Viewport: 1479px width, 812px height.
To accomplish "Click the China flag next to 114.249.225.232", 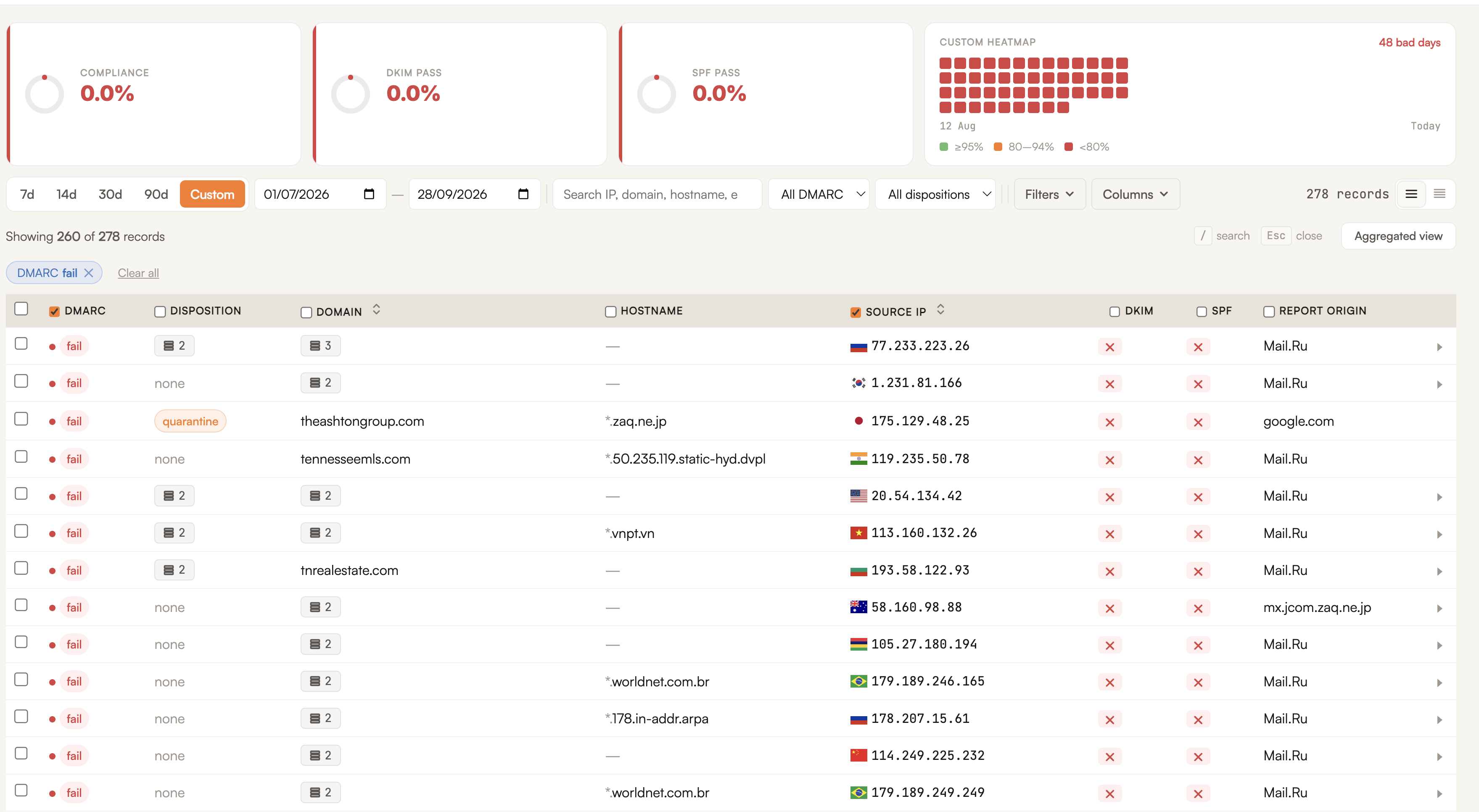I will point(858,755).
